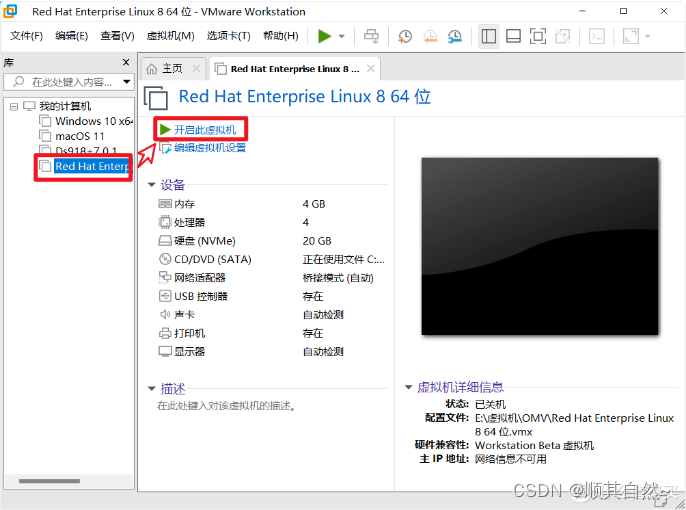Screen dimensions: 686x510
Task: Click the revert to snapshot icon
Action: point(430,36)
